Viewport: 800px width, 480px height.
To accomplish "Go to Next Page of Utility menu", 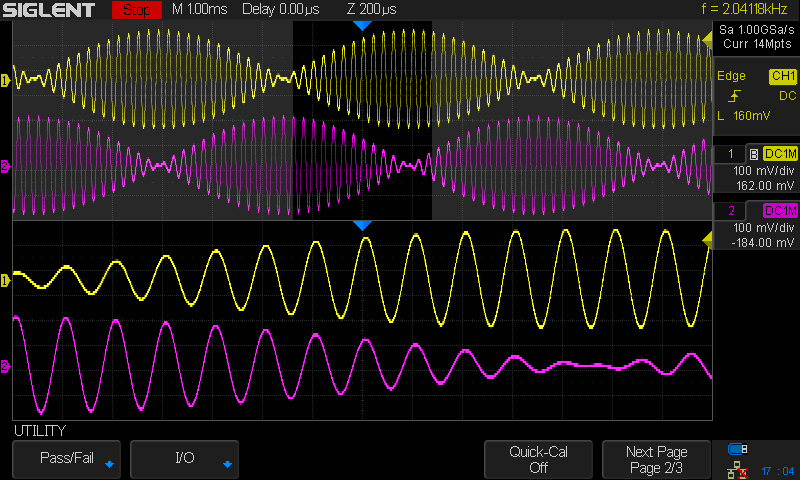I will click(x=657, y=459).
